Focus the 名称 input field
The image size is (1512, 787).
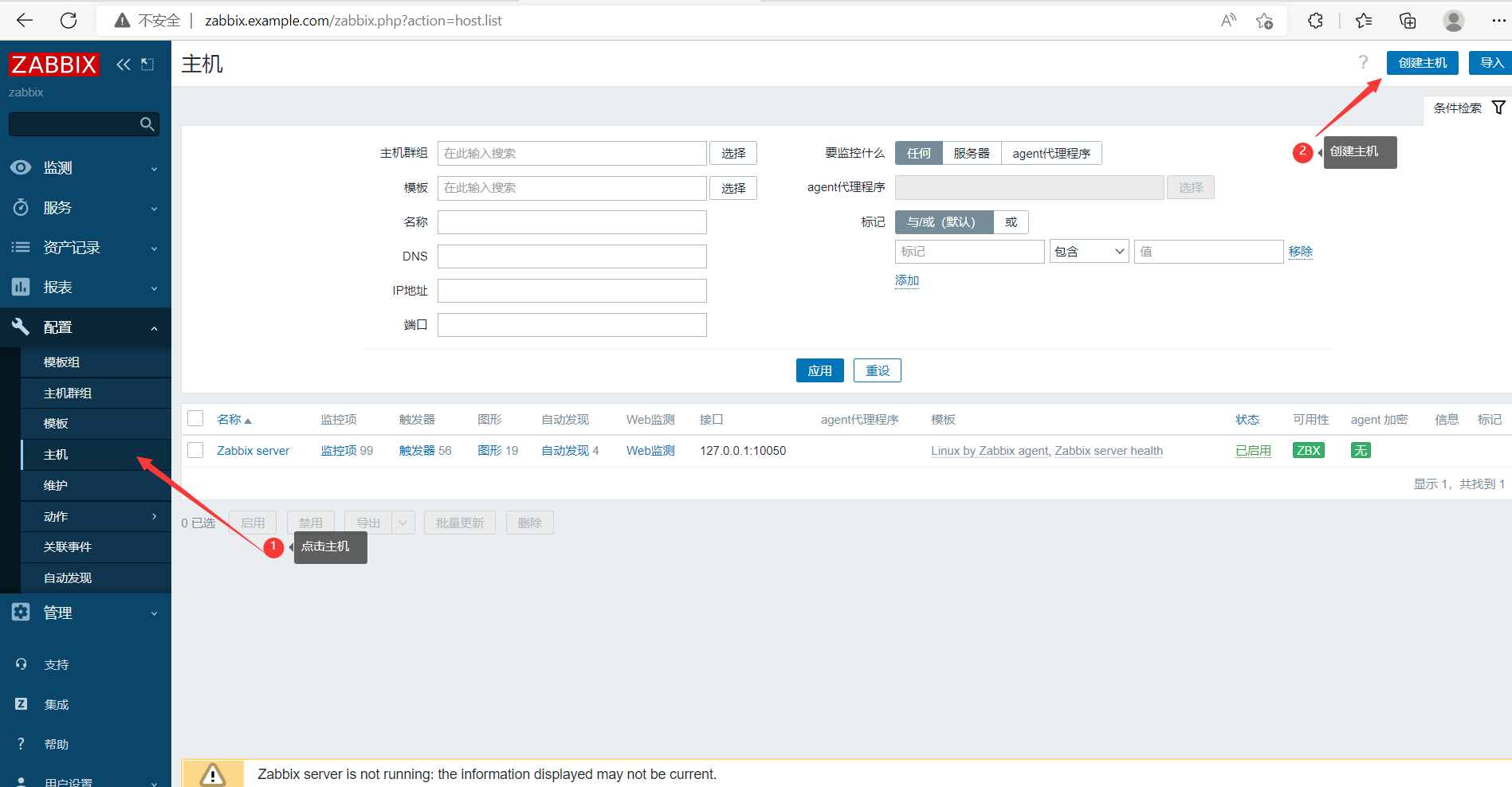tap(572, 222)
